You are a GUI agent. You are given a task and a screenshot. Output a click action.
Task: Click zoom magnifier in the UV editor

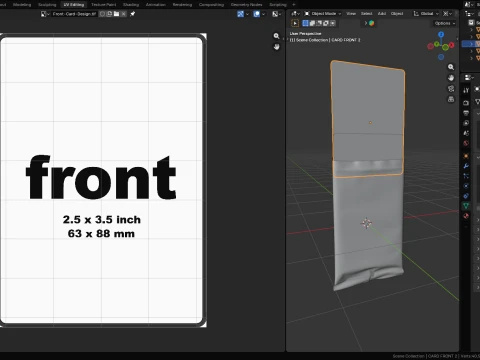pyautogui.click(x=276, y=36)
